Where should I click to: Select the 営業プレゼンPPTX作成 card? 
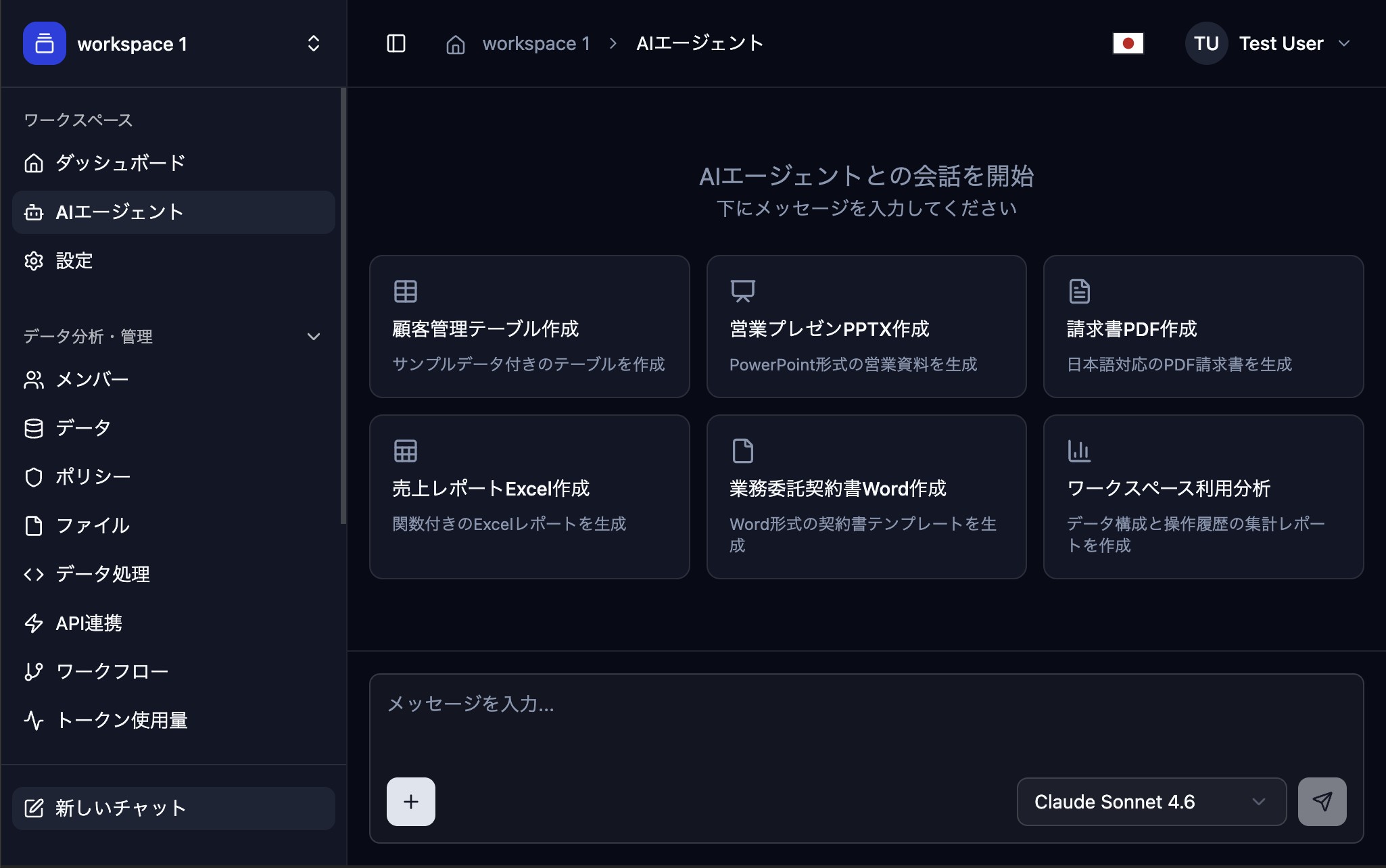(866, 327)
